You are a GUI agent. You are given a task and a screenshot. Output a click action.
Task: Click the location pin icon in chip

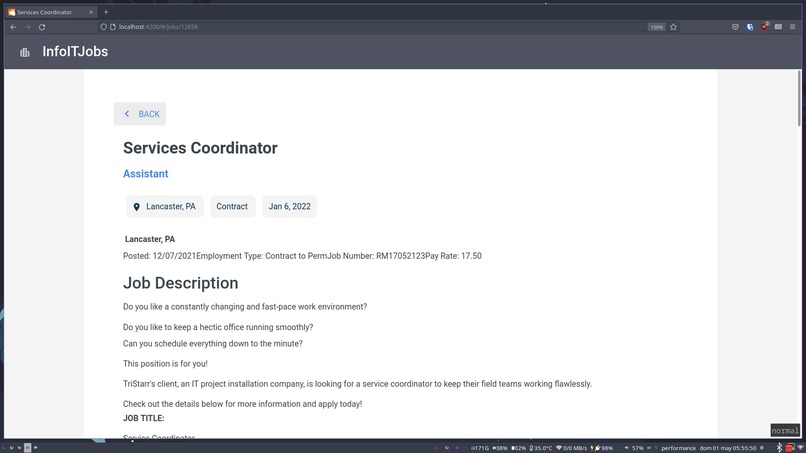(x=136, y=207)
